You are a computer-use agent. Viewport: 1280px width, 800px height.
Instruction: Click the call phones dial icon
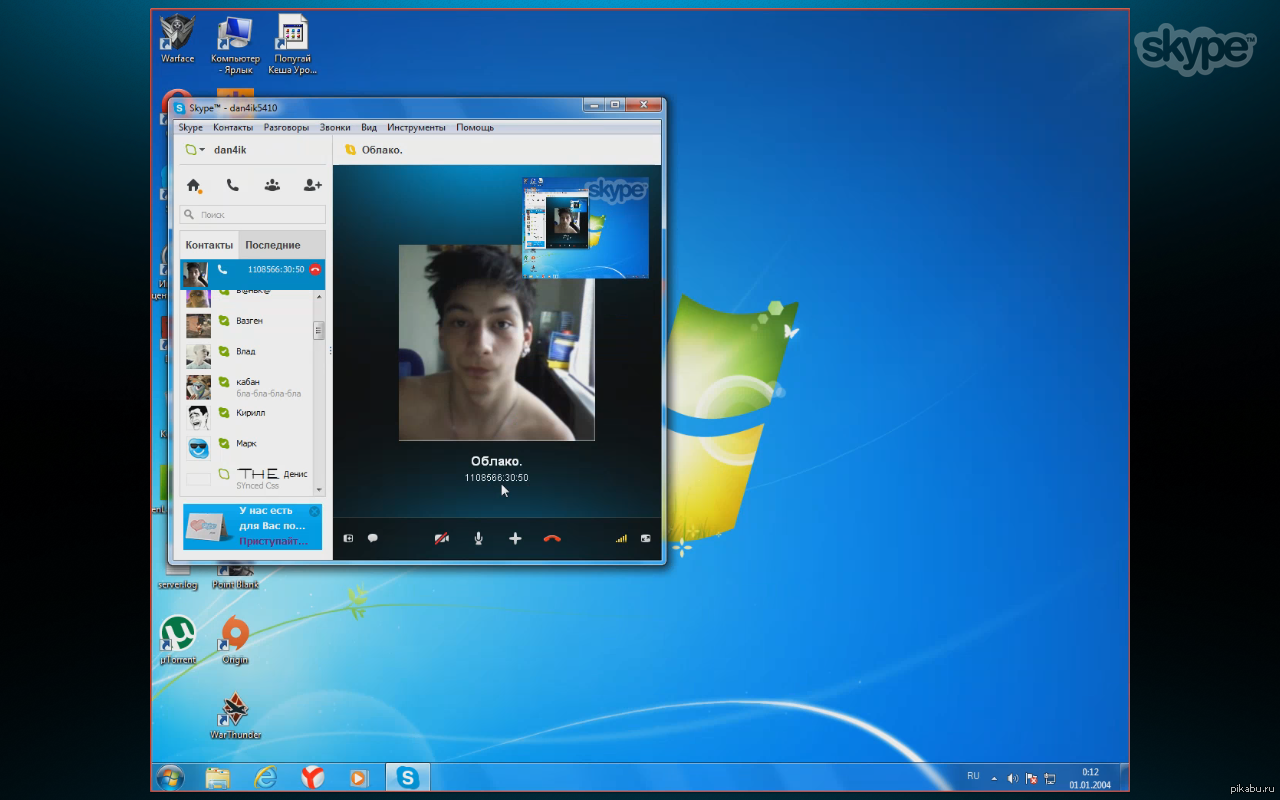(232, 185)
